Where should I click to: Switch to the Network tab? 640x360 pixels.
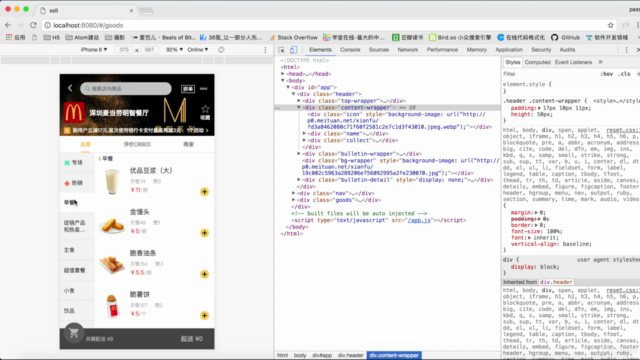408,50
